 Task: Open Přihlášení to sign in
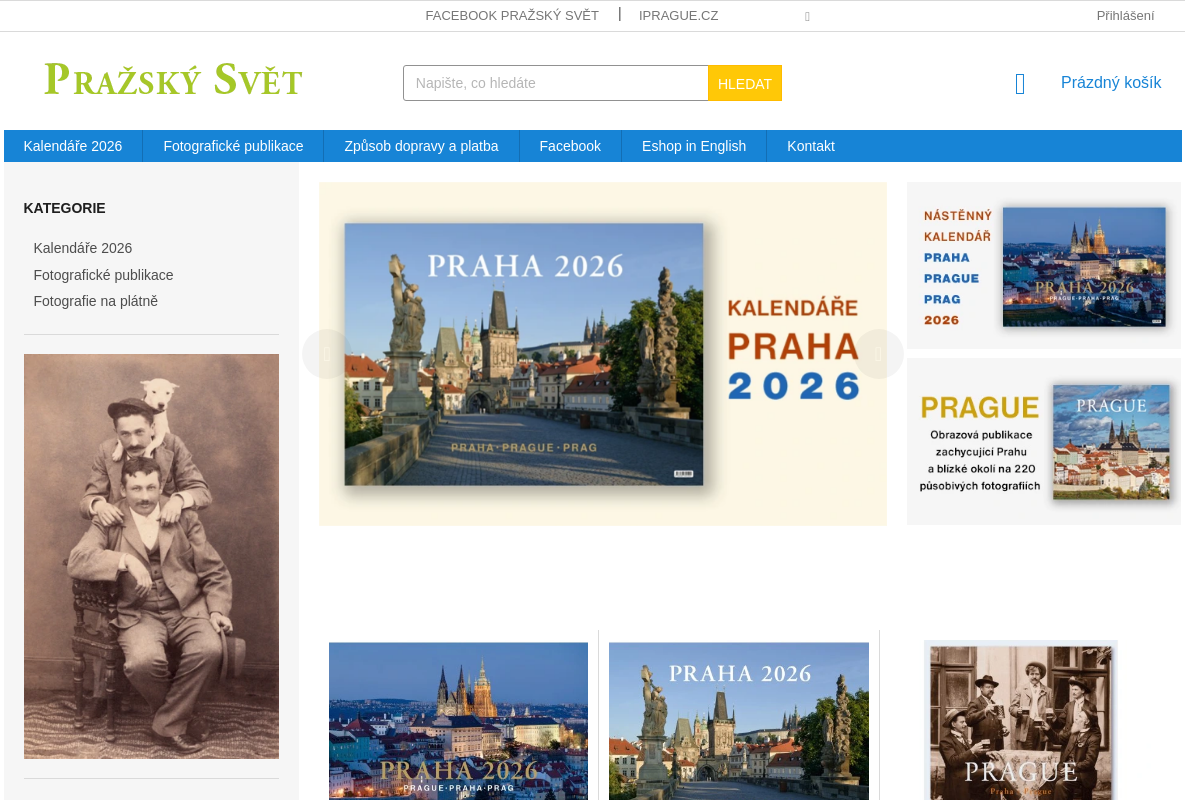pos(1124,15)
